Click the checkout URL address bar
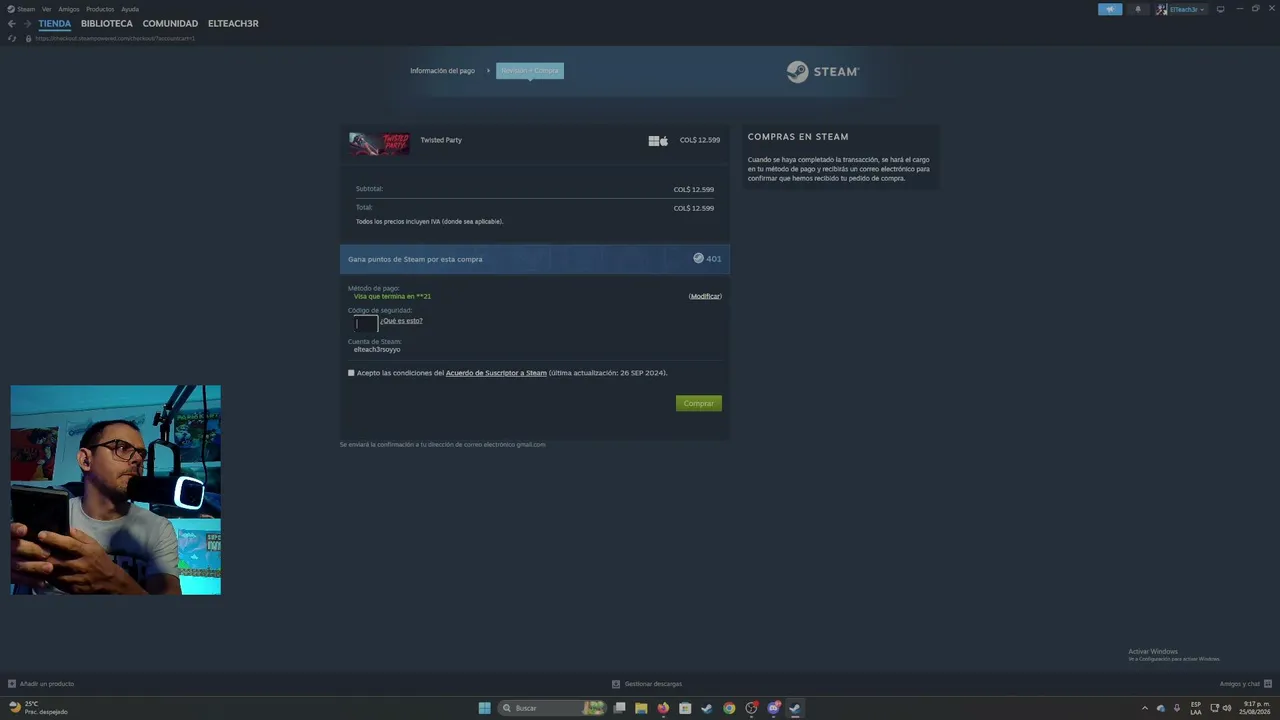This screenshot has width=1280, height=720. pos(115,38)
